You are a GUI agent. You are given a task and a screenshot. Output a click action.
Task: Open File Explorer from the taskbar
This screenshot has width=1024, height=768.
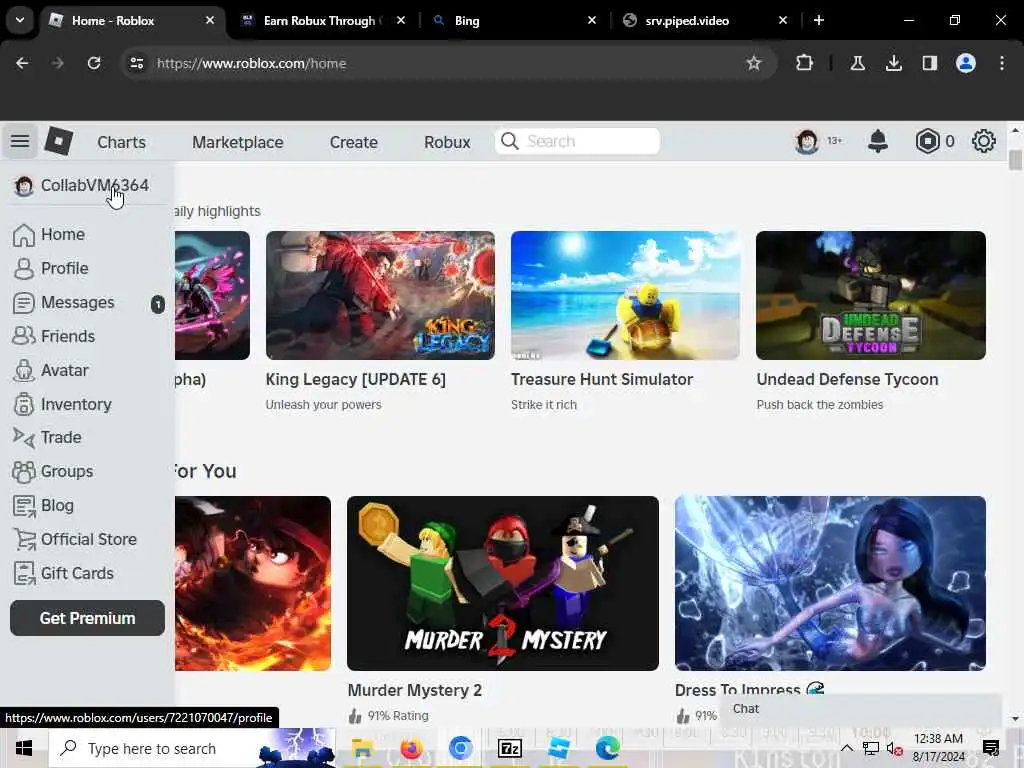point(362,748)
